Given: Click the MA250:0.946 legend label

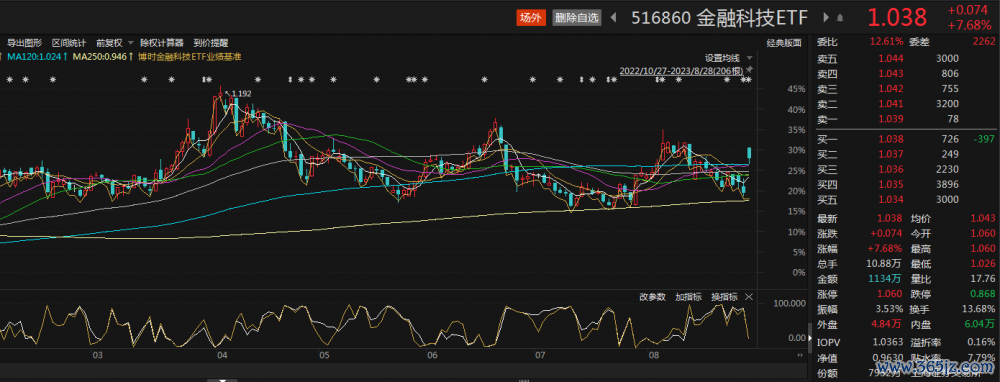Looking at the screenshot, I should coord(103,56).
